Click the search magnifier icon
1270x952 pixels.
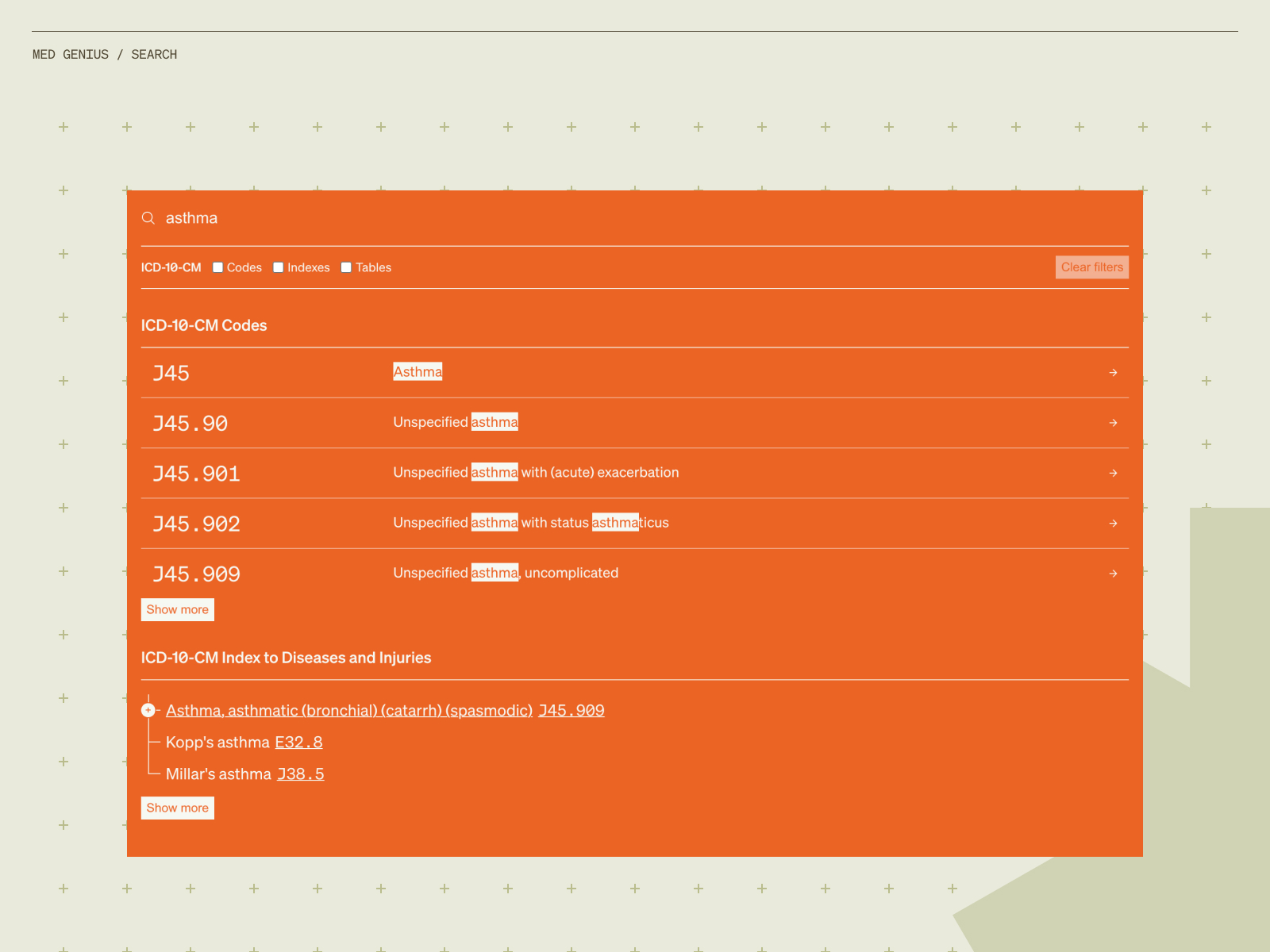[148, 218]
